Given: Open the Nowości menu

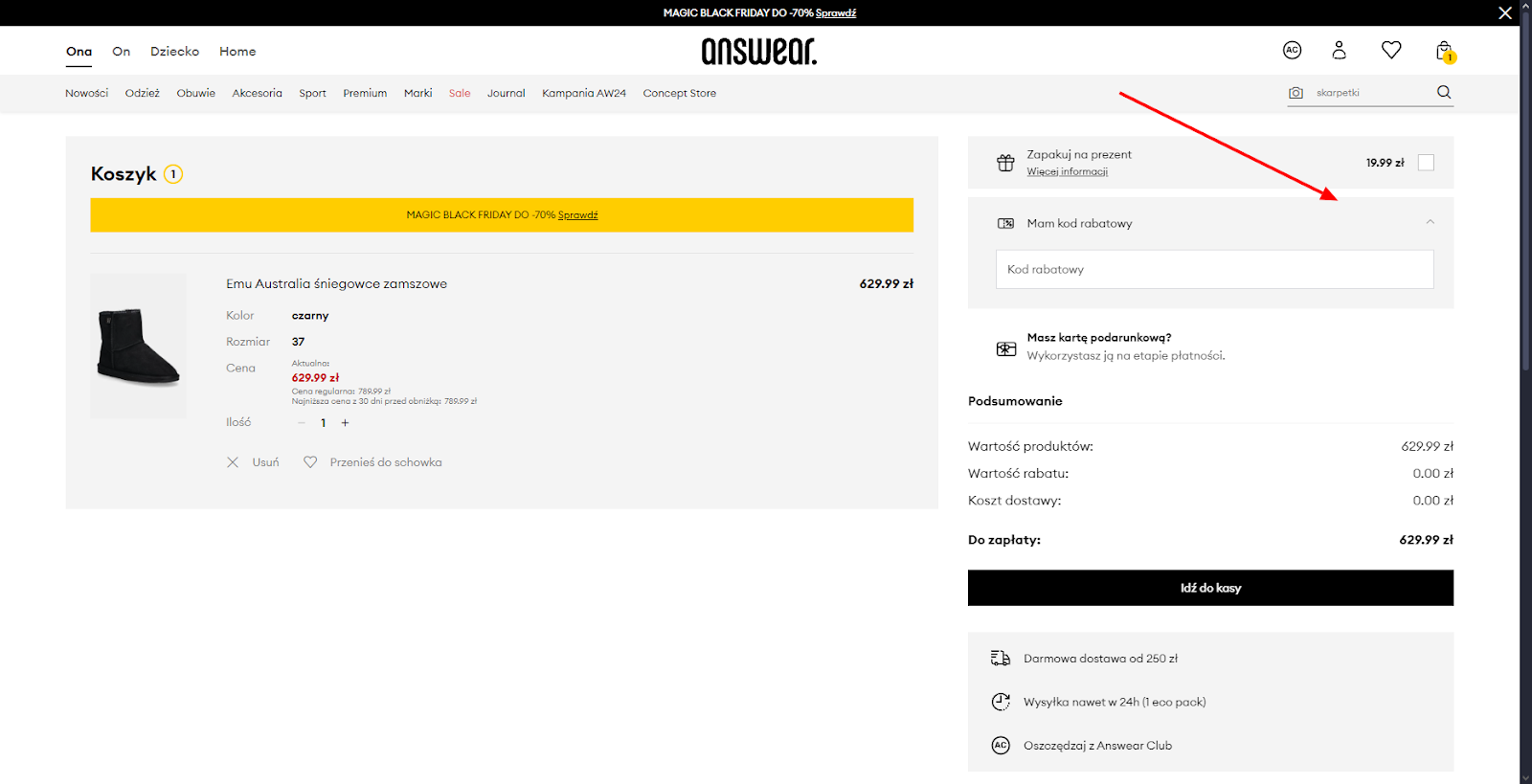Looking at the screenshot, I should pyautogui.click(x=86, y=93).
